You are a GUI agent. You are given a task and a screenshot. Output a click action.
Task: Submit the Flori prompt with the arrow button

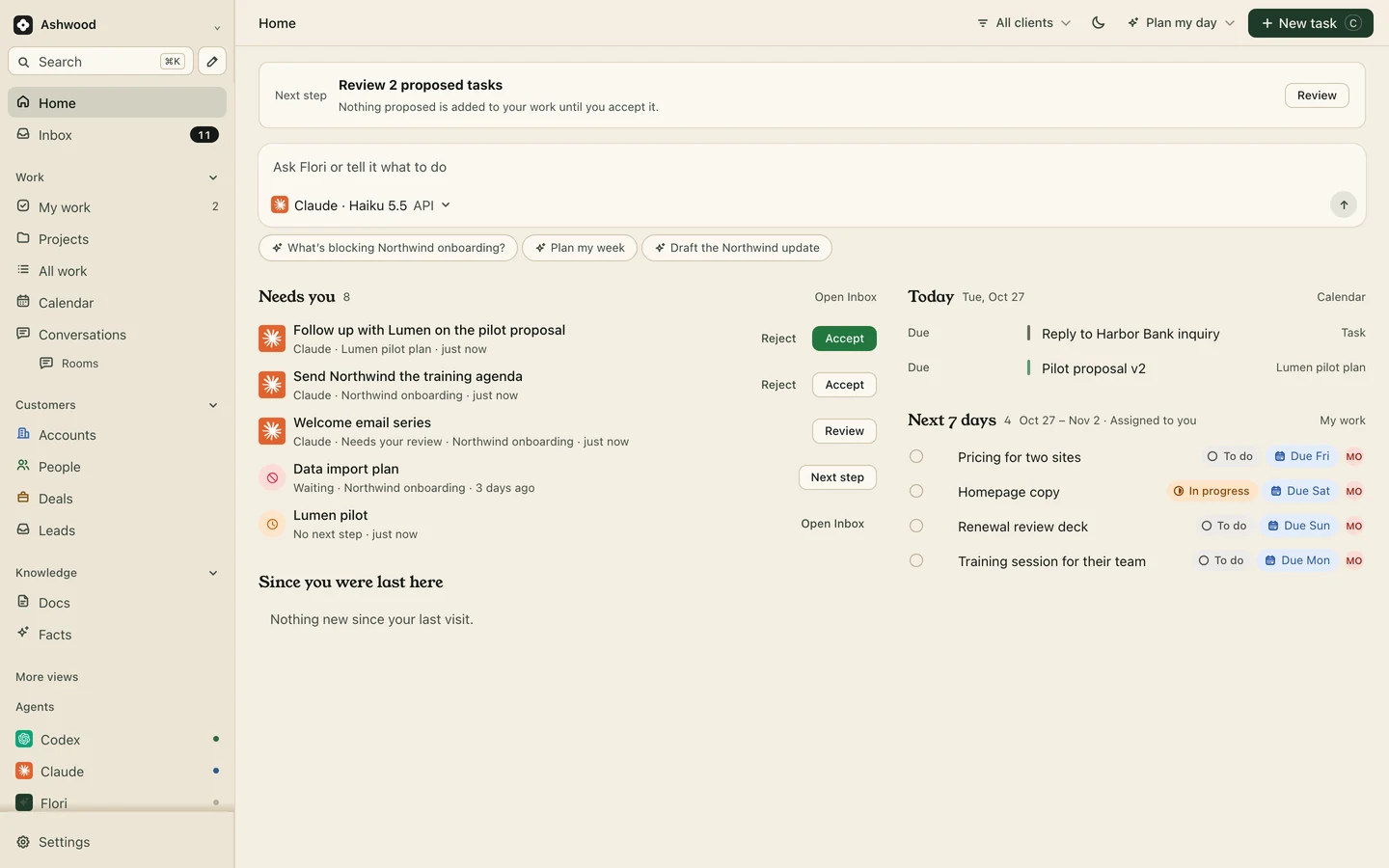[1343, 204]
